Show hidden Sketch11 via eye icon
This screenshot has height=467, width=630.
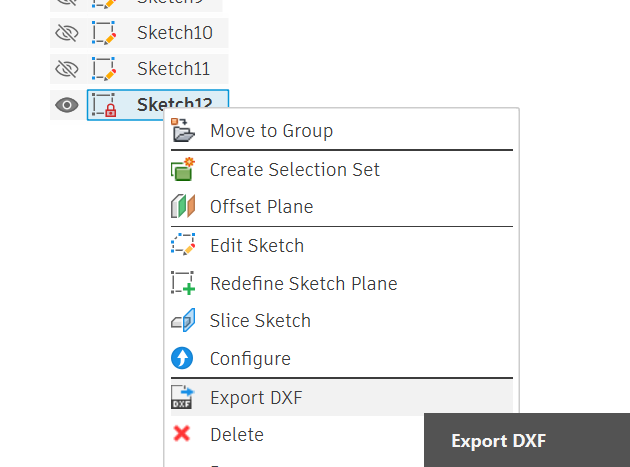point(66,69)
